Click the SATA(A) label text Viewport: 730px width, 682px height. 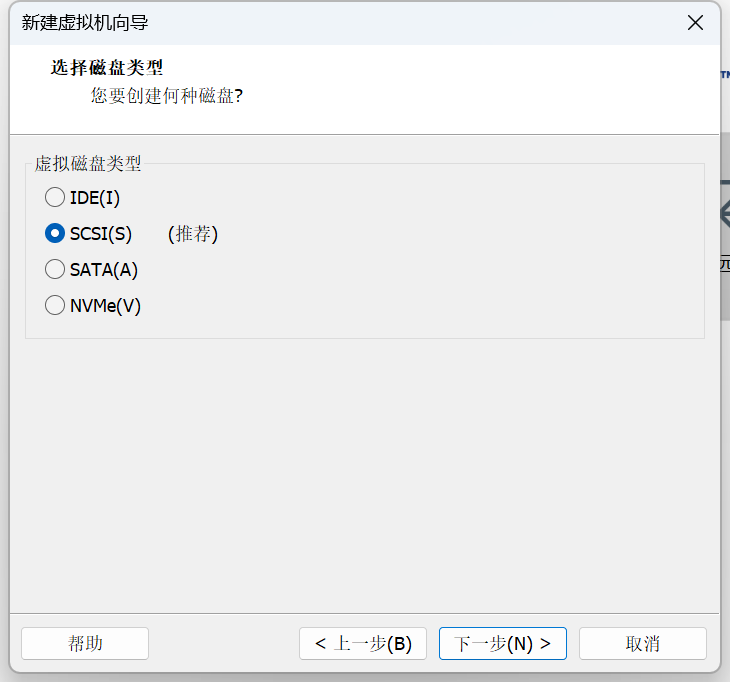(104, 270)
